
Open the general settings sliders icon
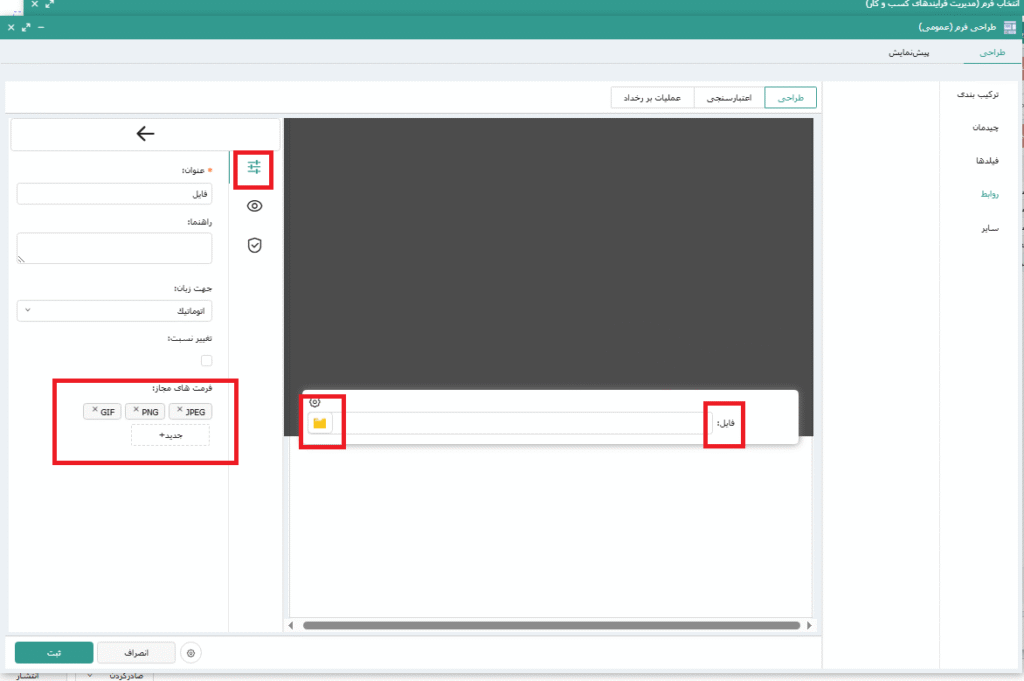(x=254, y=167)
